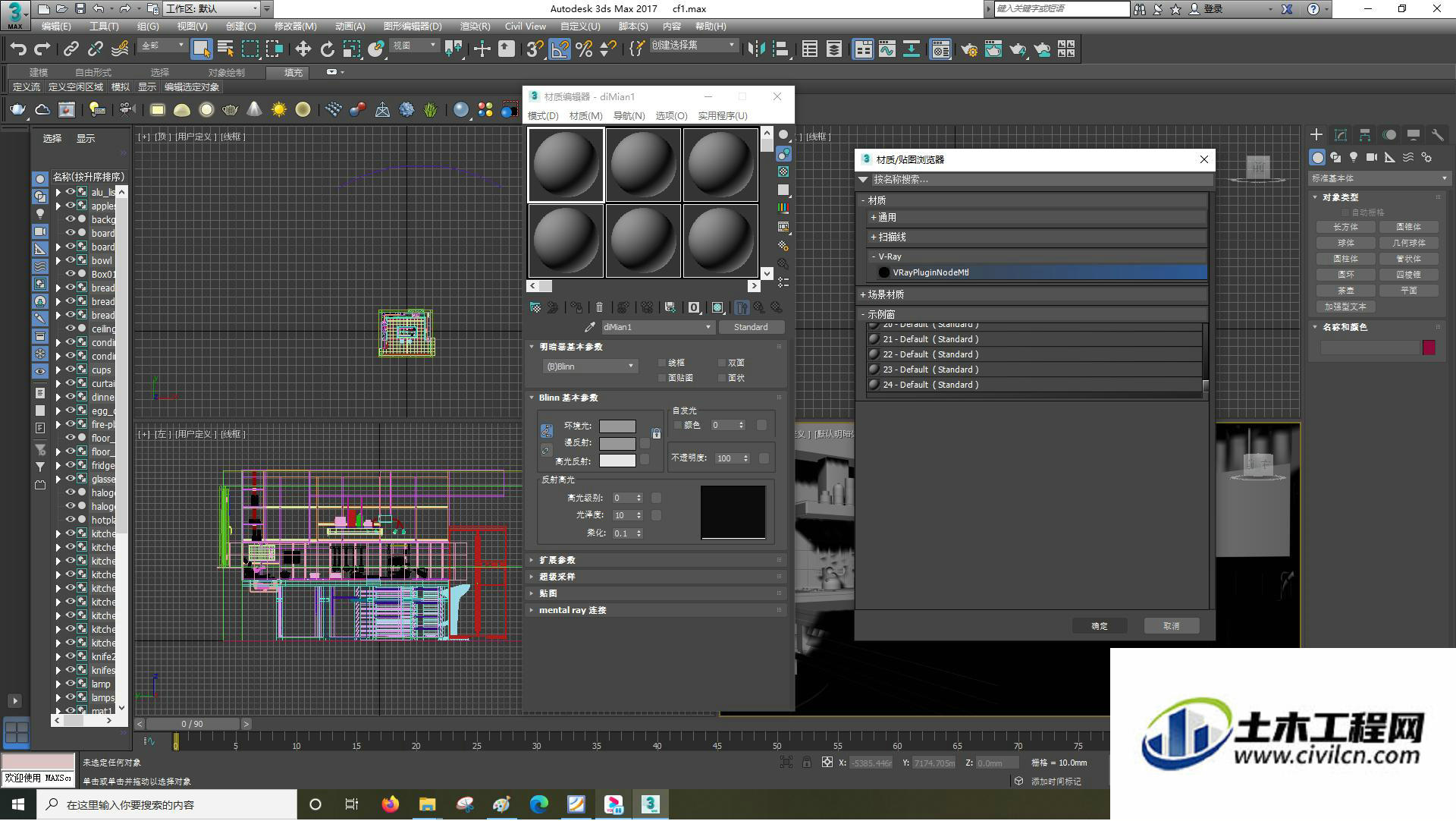Open the 渲染(R) menu

coord(475,26)
